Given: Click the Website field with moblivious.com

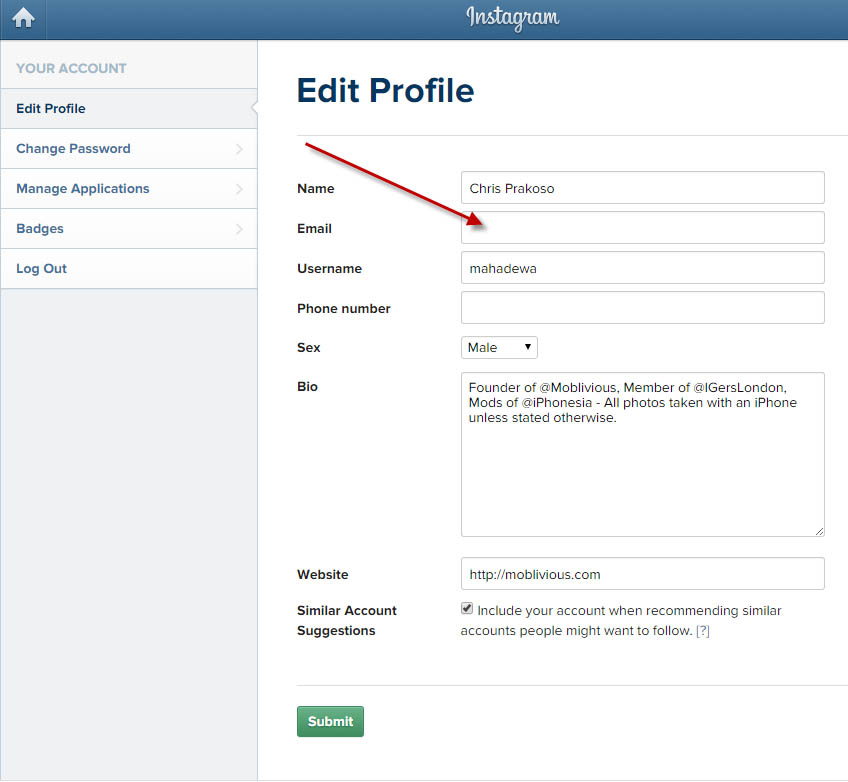Looking at the screenshot, I should (x=642, y=574).
